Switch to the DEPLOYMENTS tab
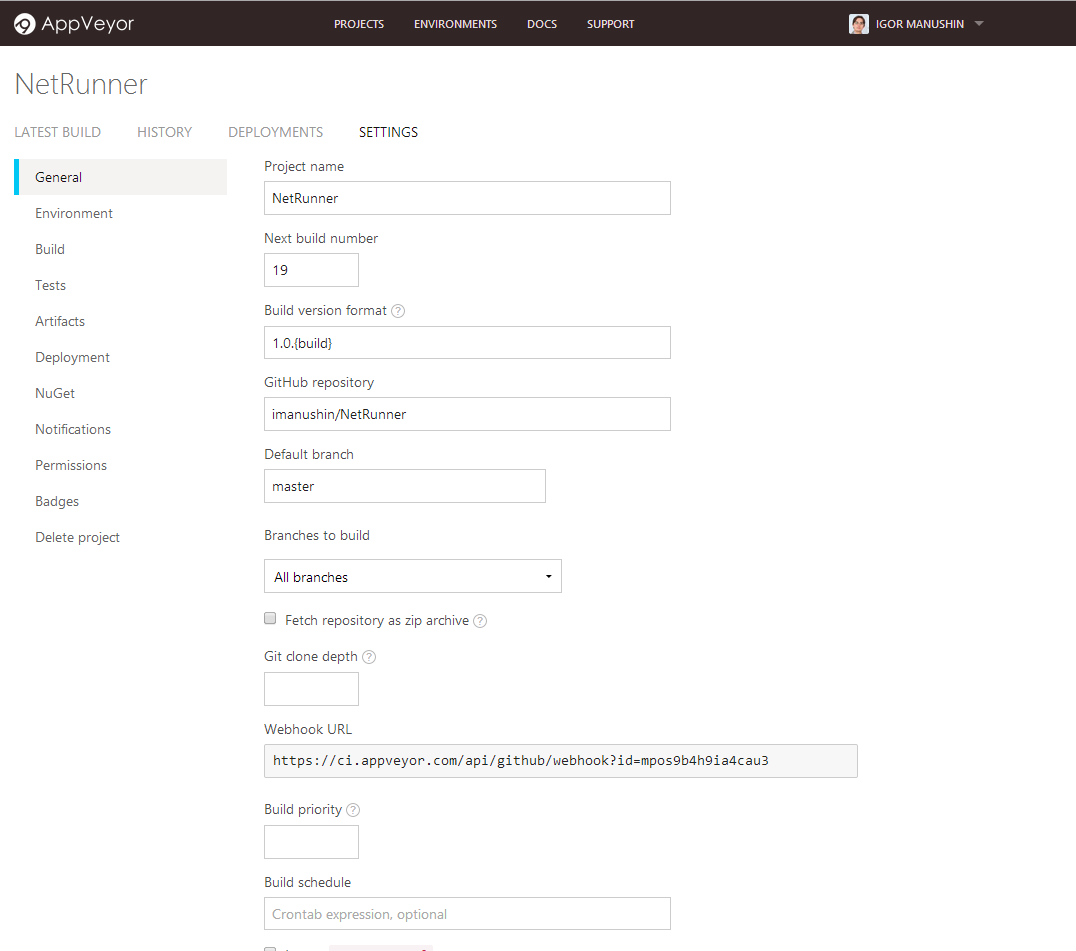Viewport: 1076px width, 951px height. click(x=275, y=131)
